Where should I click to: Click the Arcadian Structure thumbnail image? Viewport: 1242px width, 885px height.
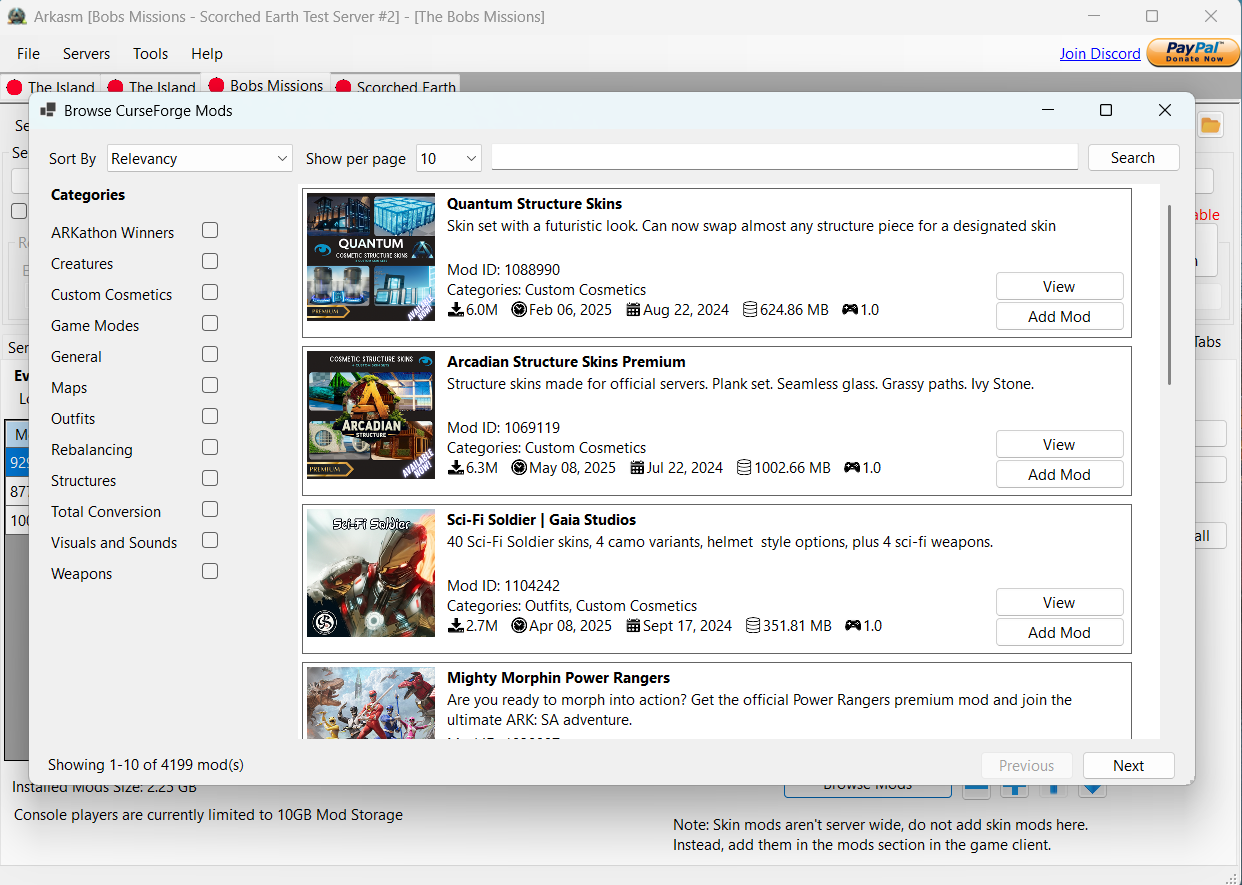pos(371,415)
